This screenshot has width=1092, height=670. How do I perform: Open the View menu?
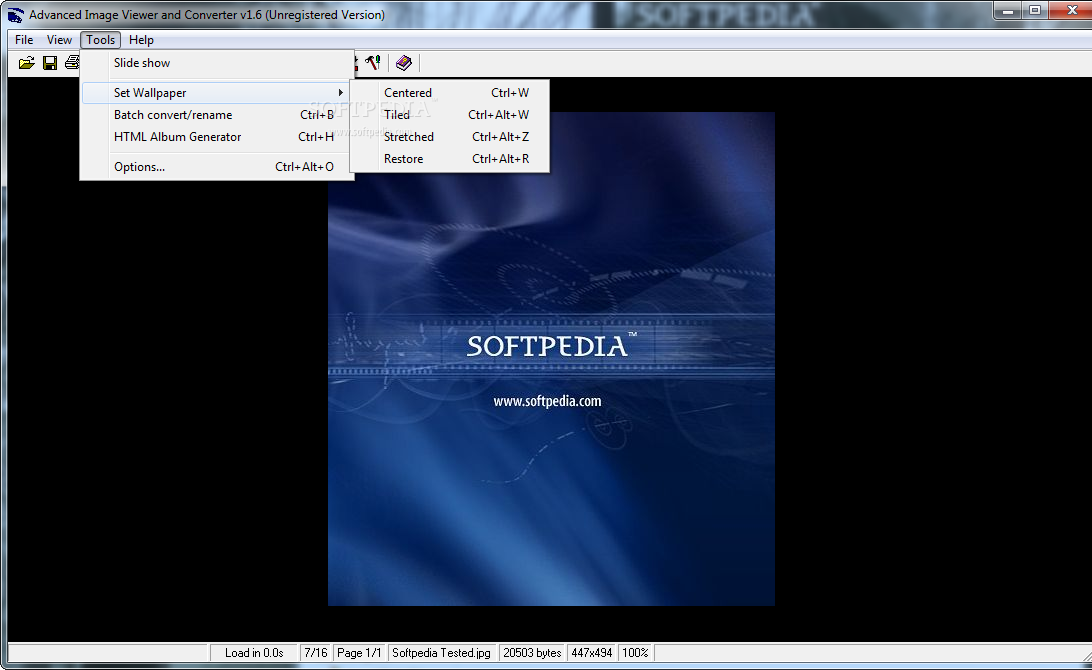point(59,40)
